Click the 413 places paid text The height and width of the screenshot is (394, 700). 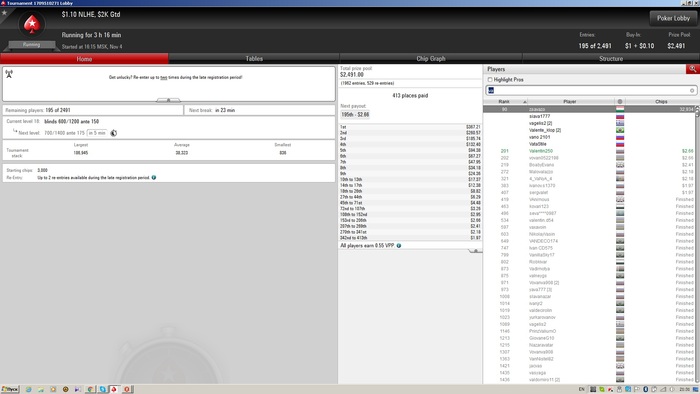(x=410, y=95)
